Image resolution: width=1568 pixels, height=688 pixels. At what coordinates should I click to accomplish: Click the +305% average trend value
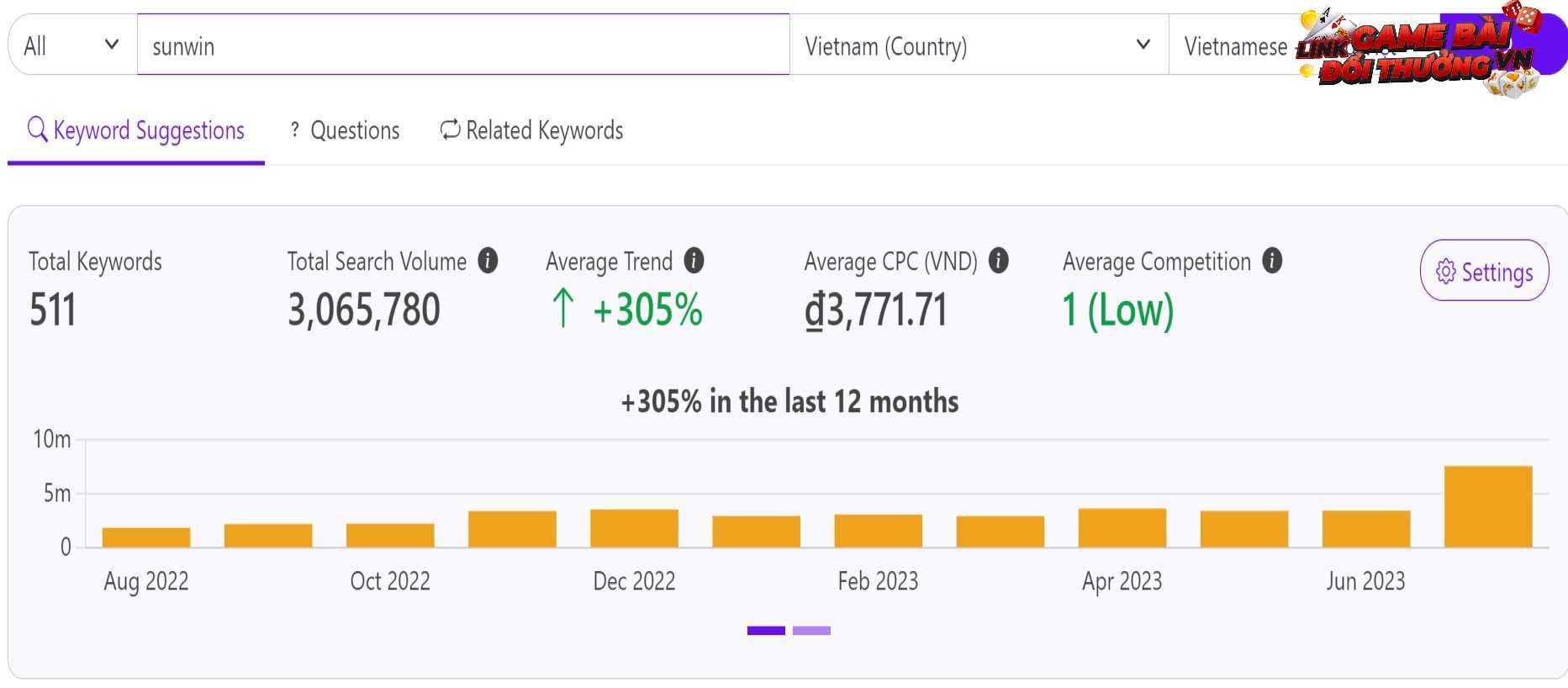[x=647, y=310]
